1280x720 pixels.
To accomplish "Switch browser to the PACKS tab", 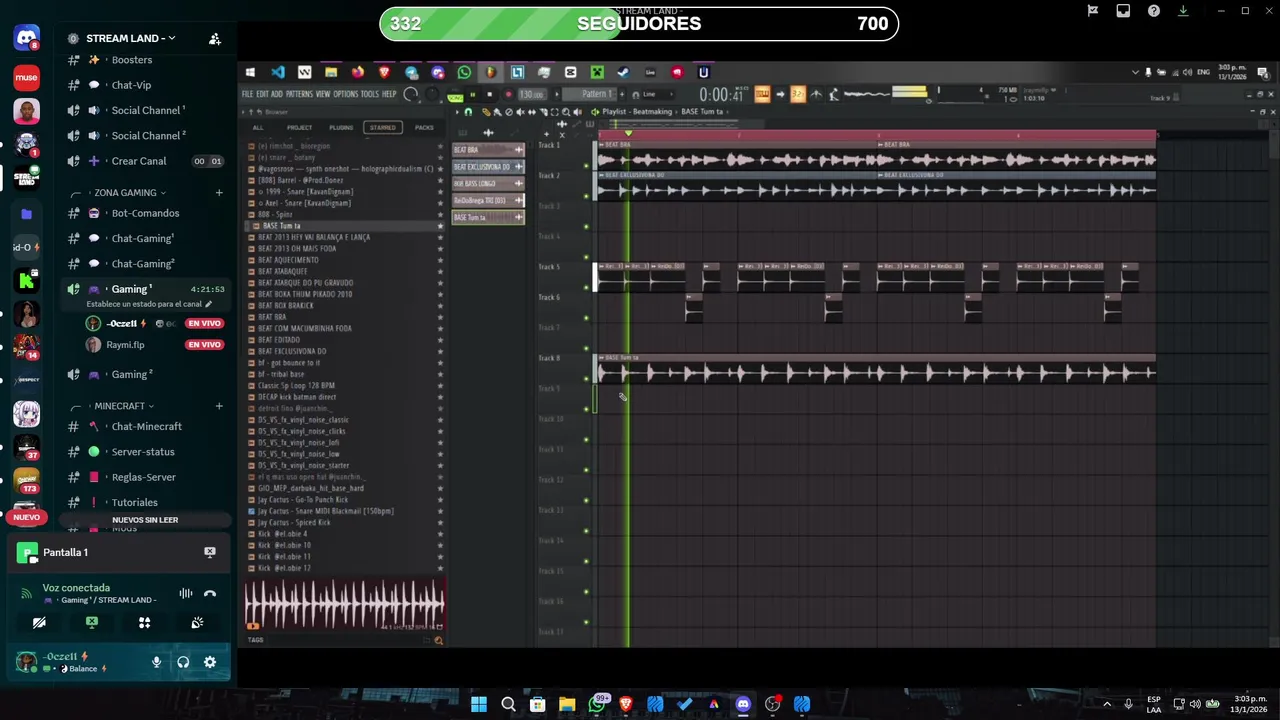I will (x=424, y=127).
